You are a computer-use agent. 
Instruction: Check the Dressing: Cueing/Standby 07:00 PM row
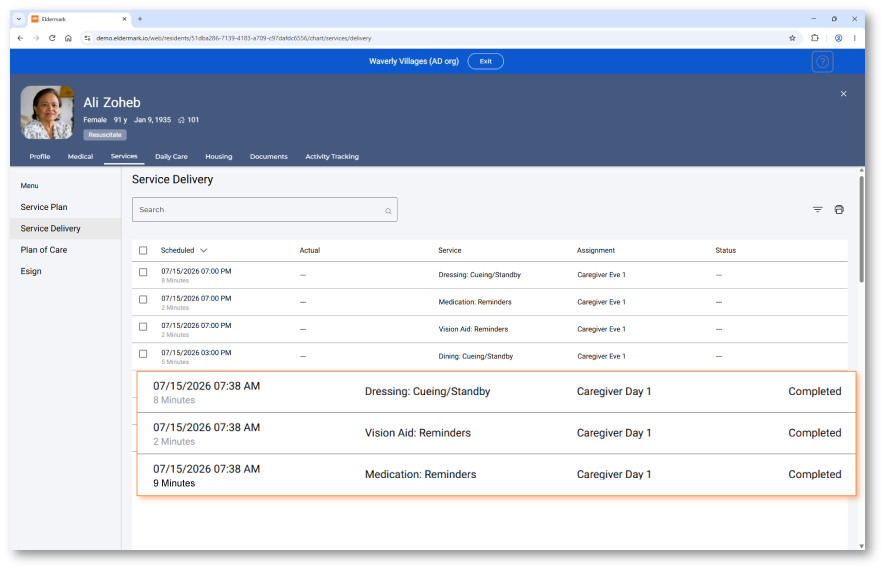(x=143, y=272)
